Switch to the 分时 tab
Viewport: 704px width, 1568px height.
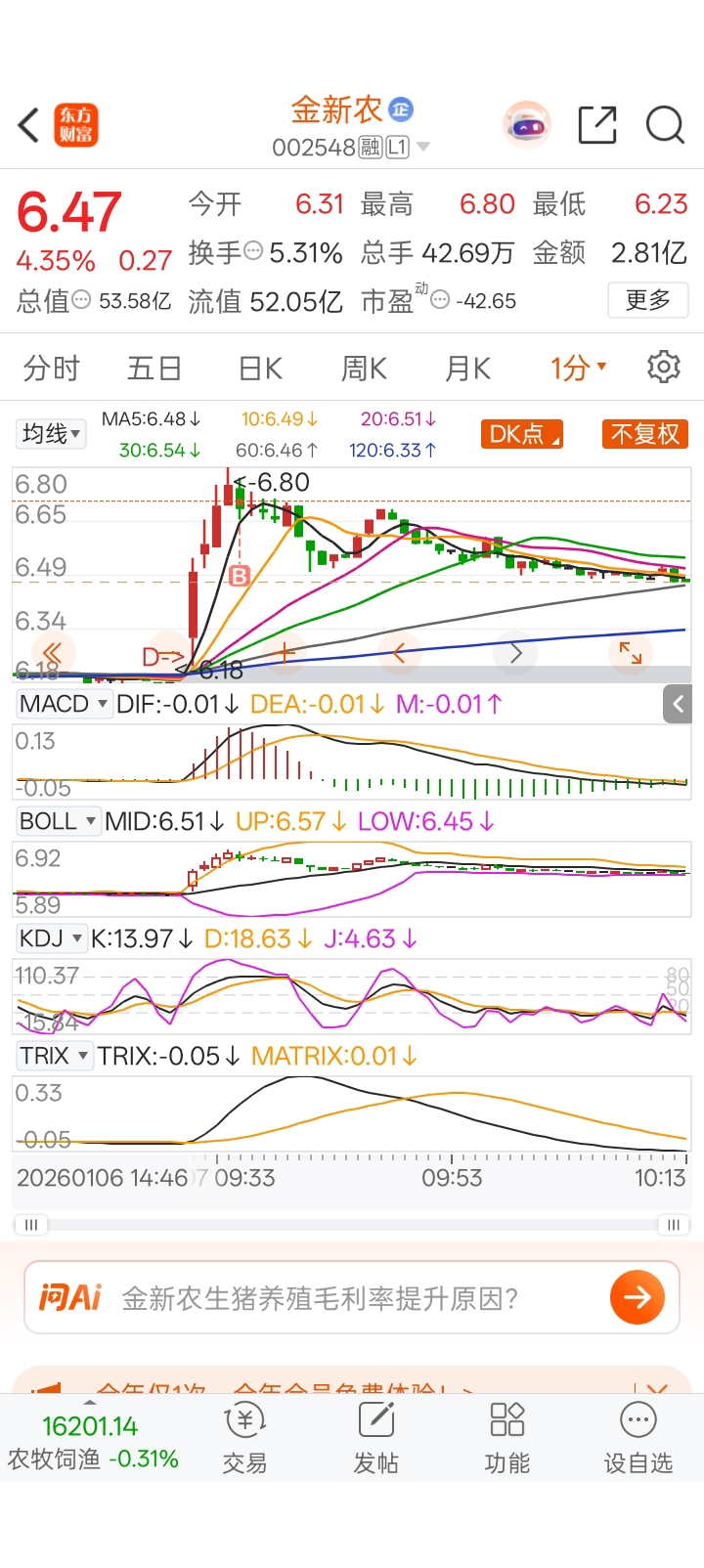(x=51, y=368)
